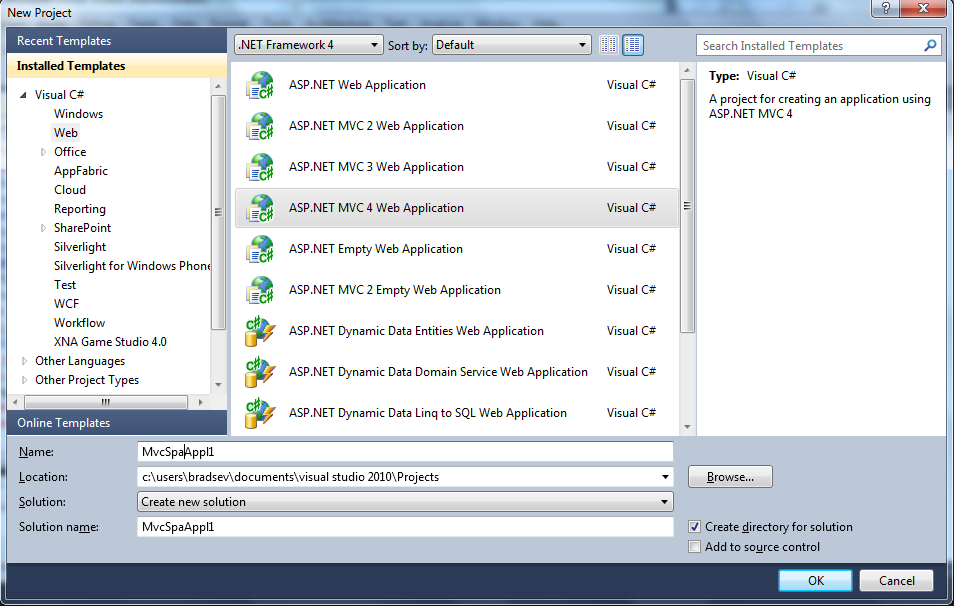
Task: Select the Silverlight template category
Action: [80, 247]
